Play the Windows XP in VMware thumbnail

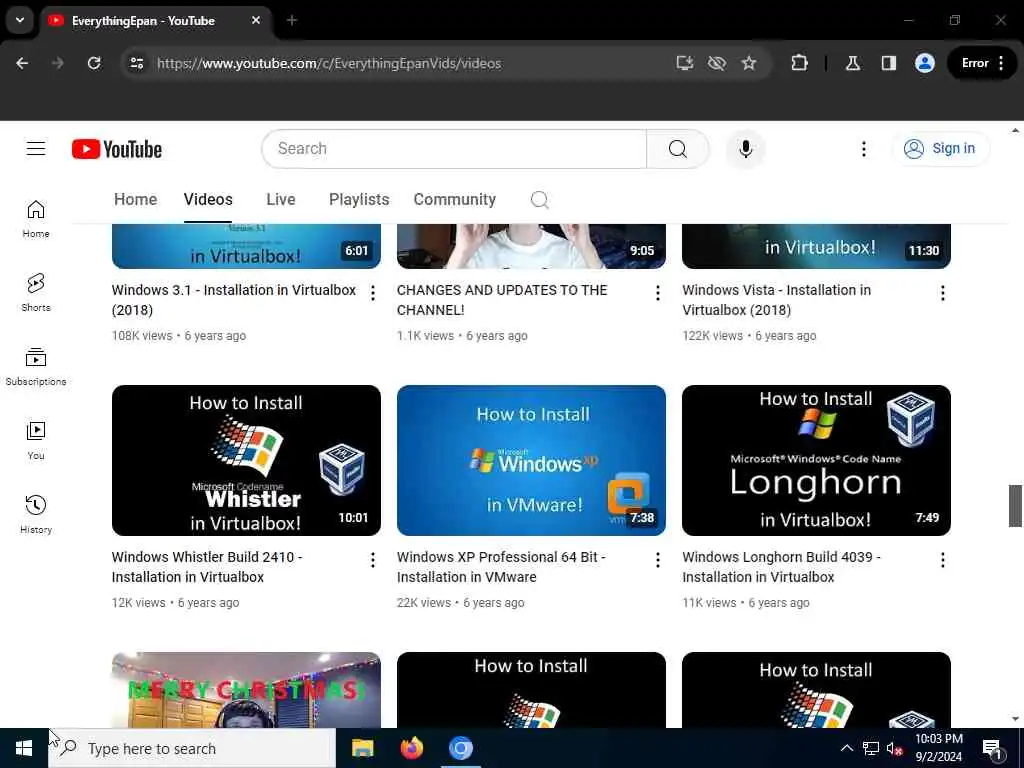tap(531, 460)
